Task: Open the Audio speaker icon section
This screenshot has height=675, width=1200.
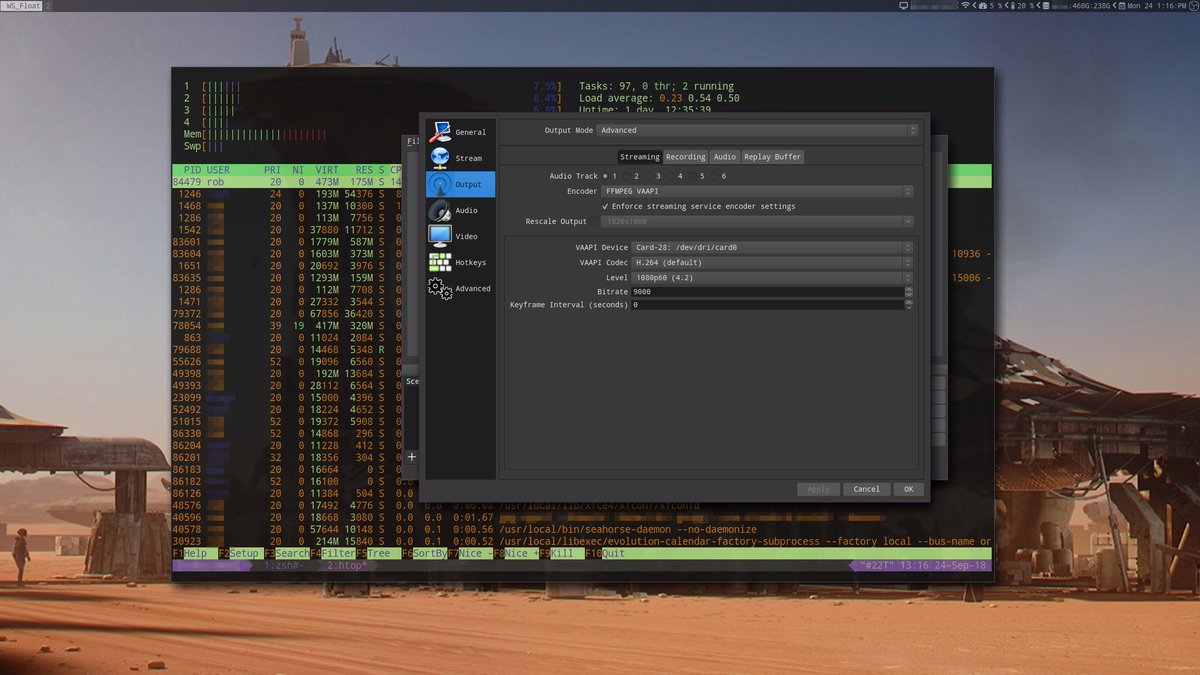Action: point(440,210)
